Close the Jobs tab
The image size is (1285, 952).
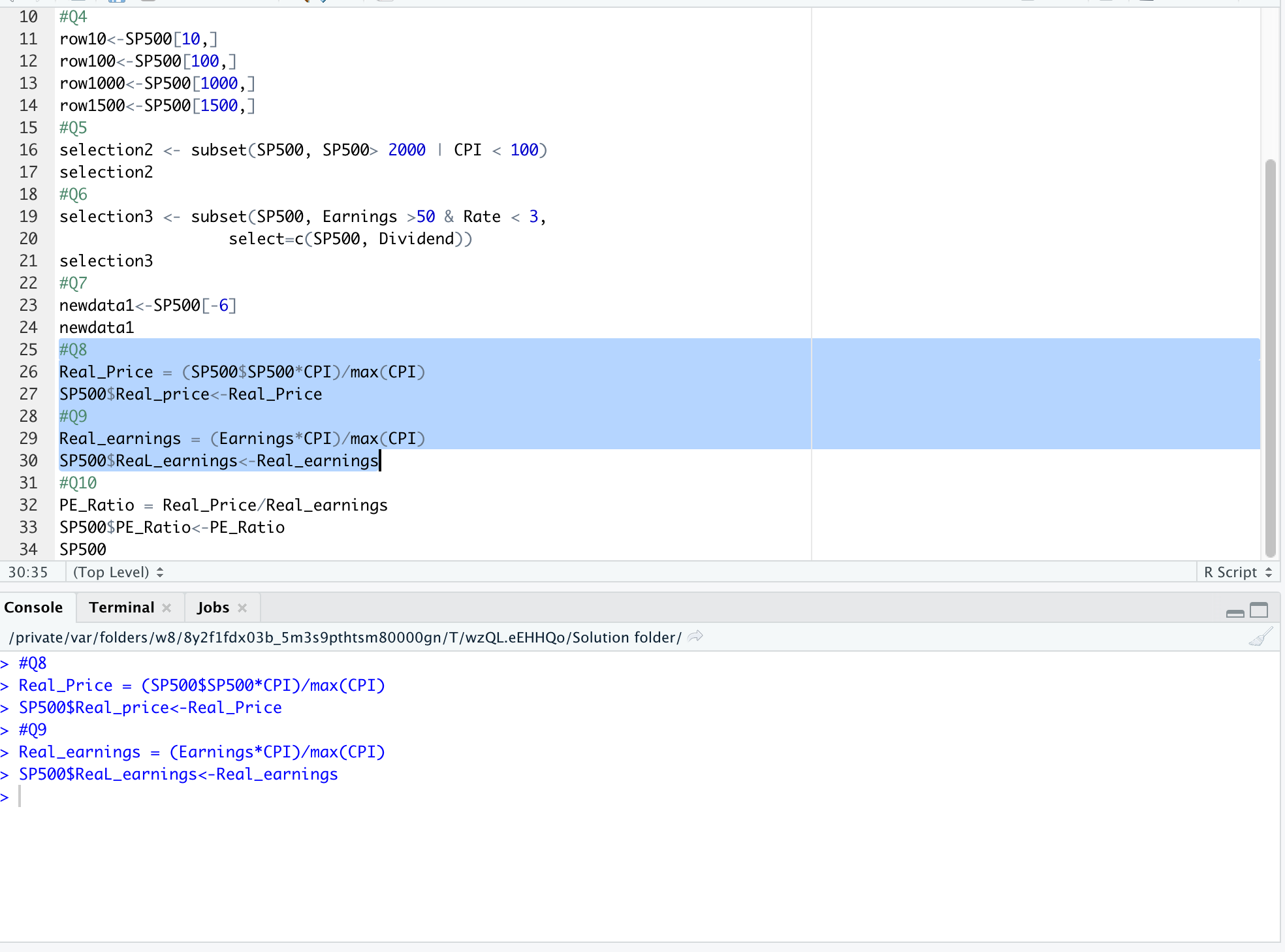[x=242, y=608]
